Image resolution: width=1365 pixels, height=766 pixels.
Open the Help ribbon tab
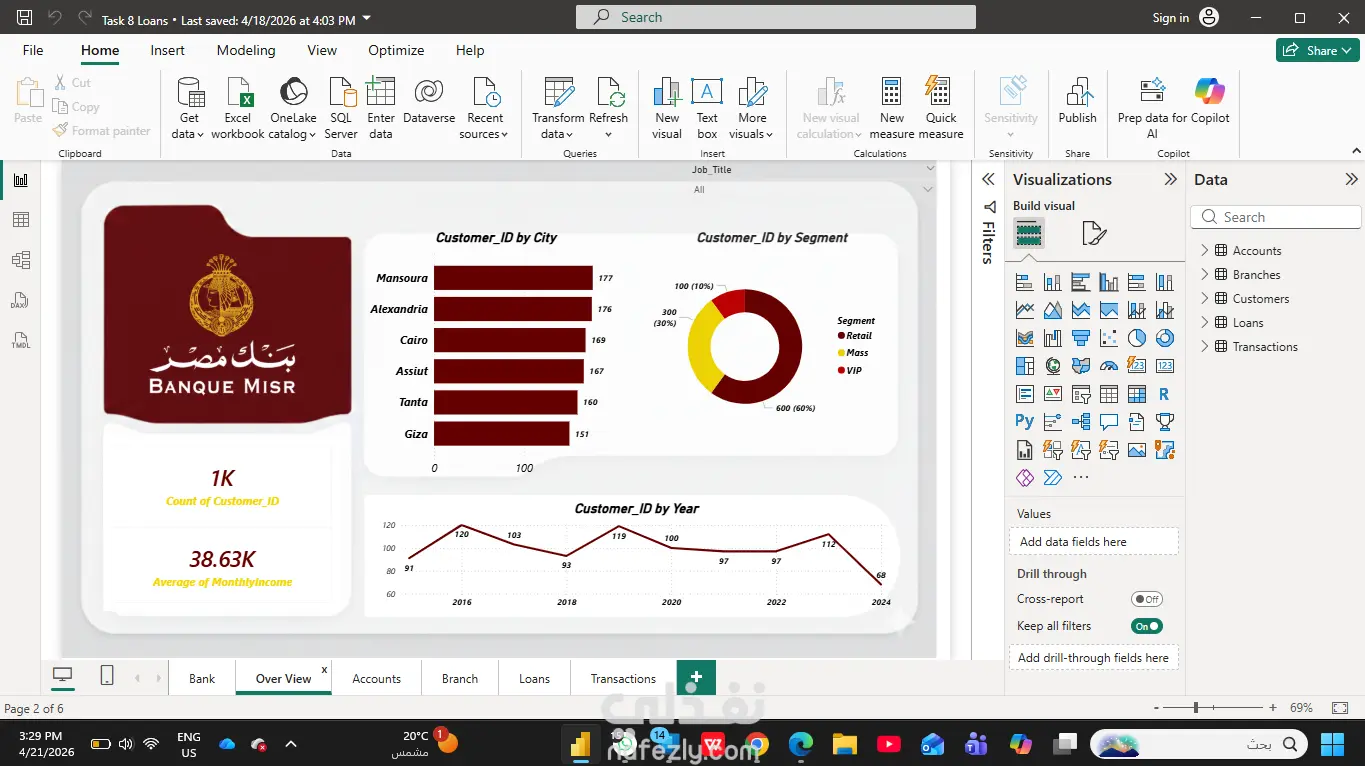tap(470, 50)
